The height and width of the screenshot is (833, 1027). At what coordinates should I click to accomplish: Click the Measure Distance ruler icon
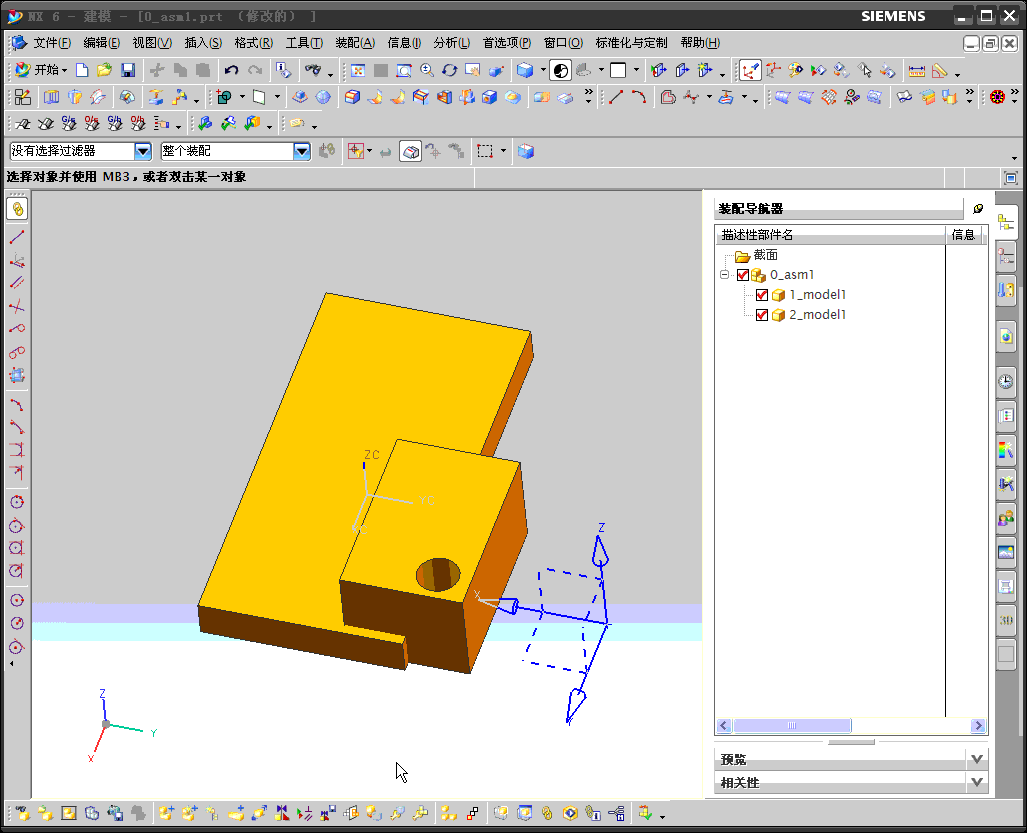917,70
